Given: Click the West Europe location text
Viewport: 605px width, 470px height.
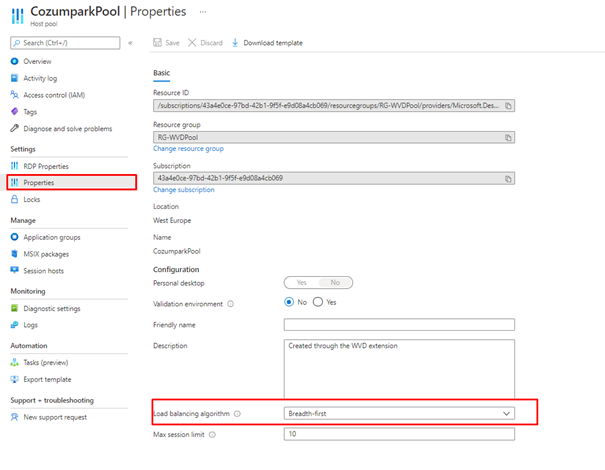Looking at the screenshot, I should [x=172, y=220].
